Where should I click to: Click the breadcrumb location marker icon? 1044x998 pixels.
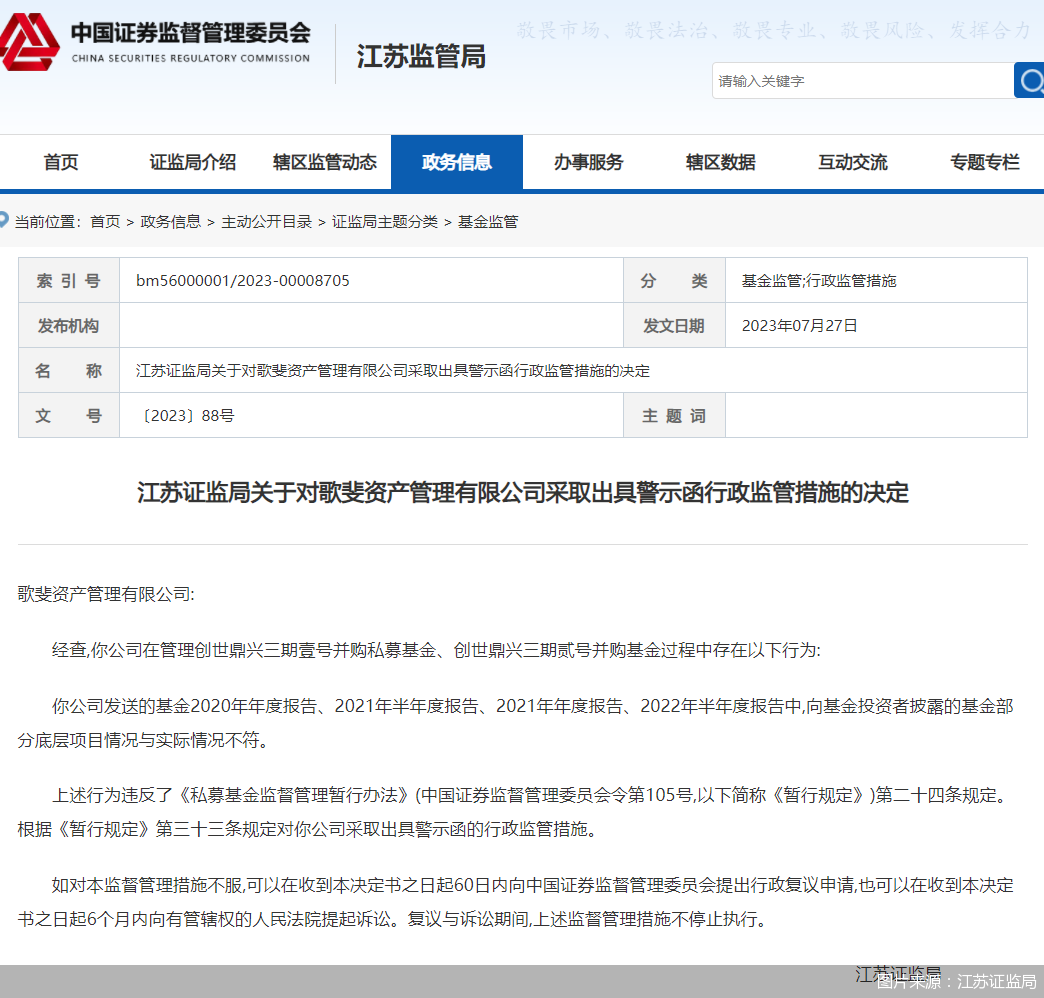point(8,221)
